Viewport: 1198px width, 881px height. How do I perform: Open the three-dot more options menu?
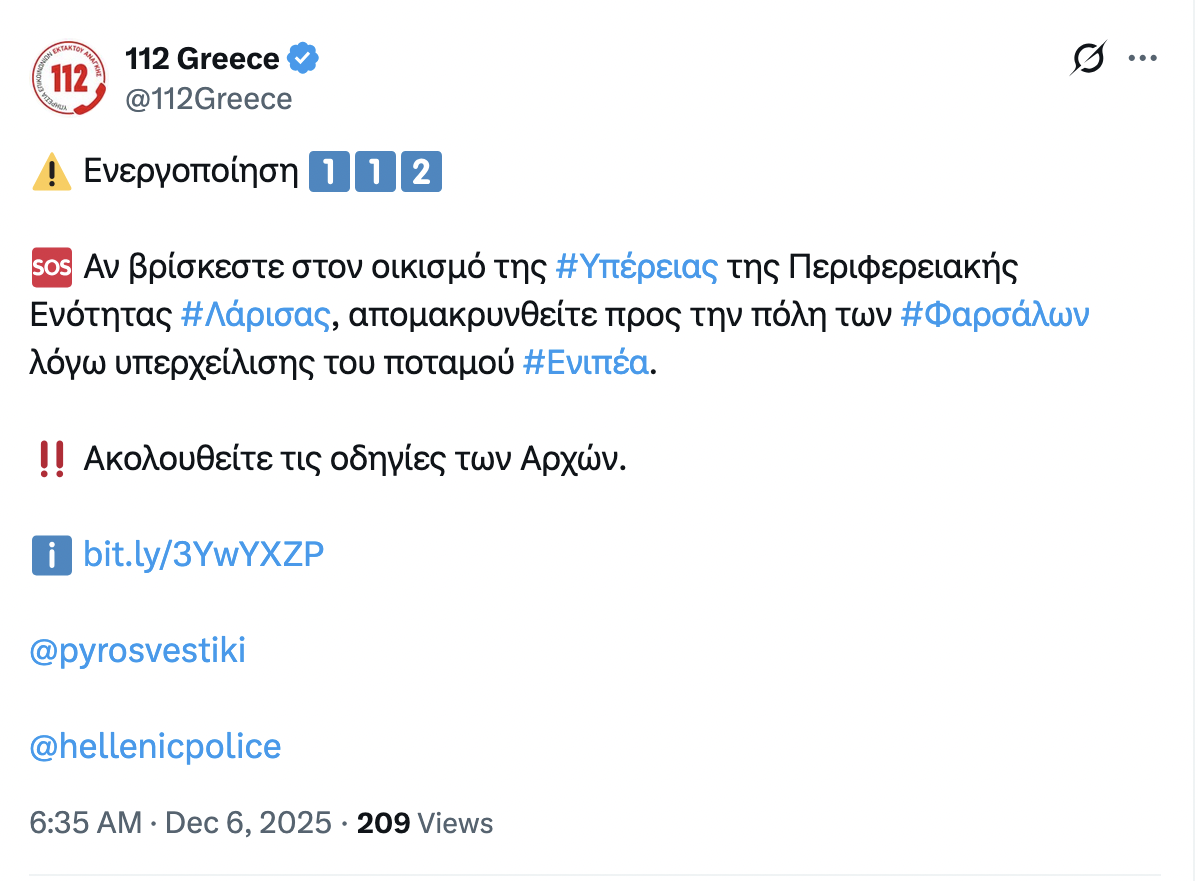tap(1142, 59)
